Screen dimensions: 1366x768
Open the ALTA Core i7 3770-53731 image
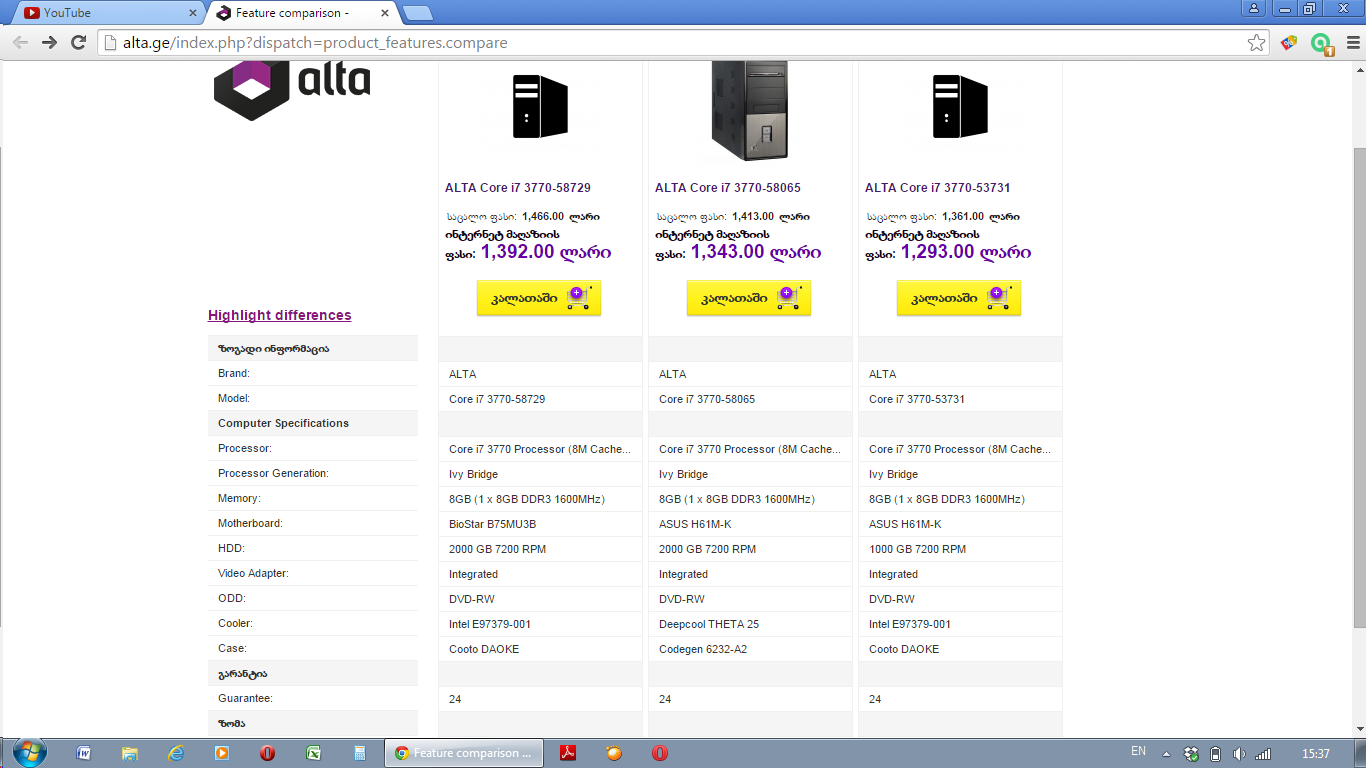pos(960,107)
